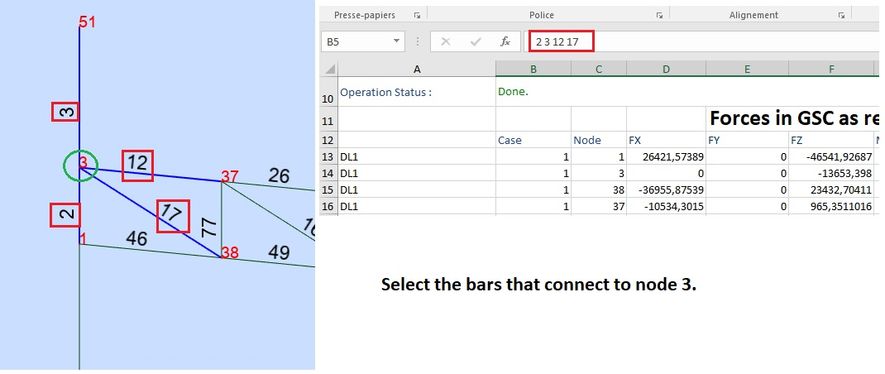This screenshot has width=885, height=374.
Task: Click the DL1 cell in row 15
Action: coord(417,190)
